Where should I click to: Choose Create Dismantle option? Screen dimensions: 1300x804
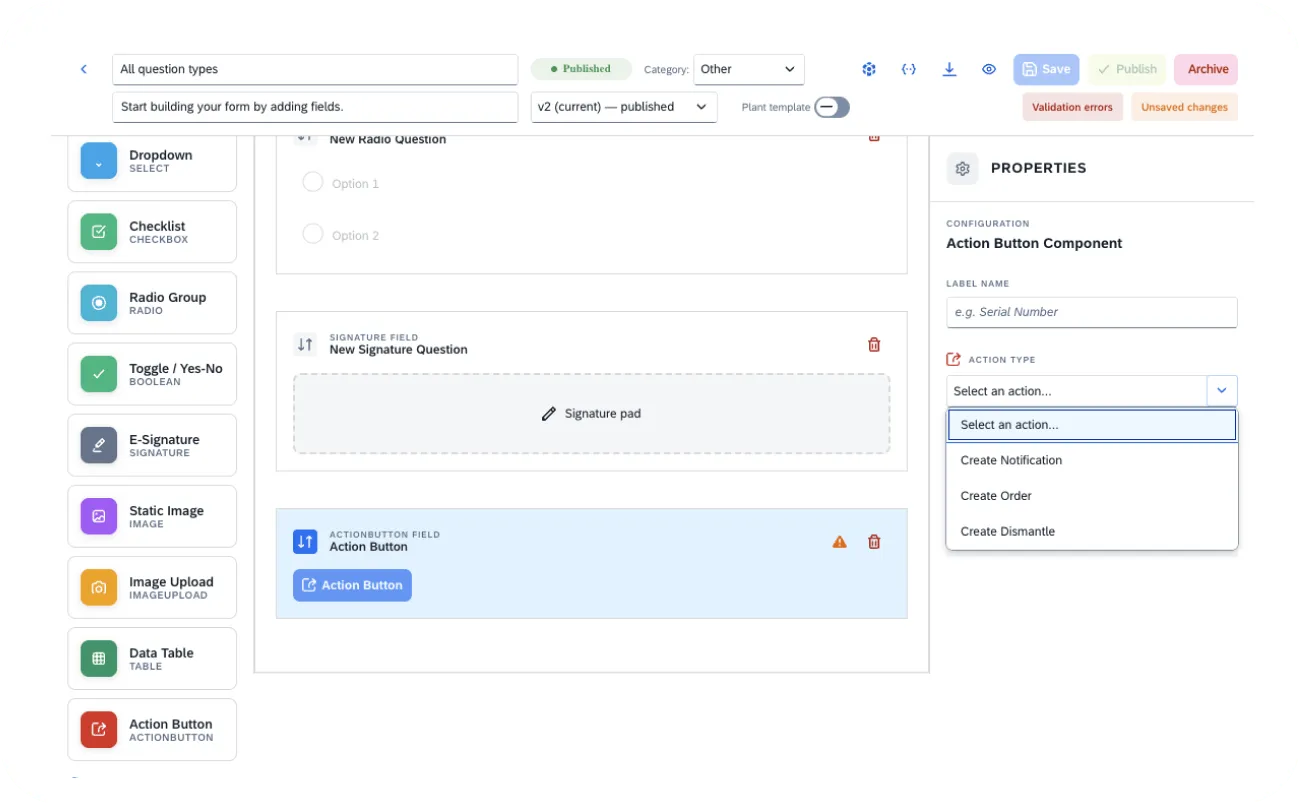coord(1092,531)
